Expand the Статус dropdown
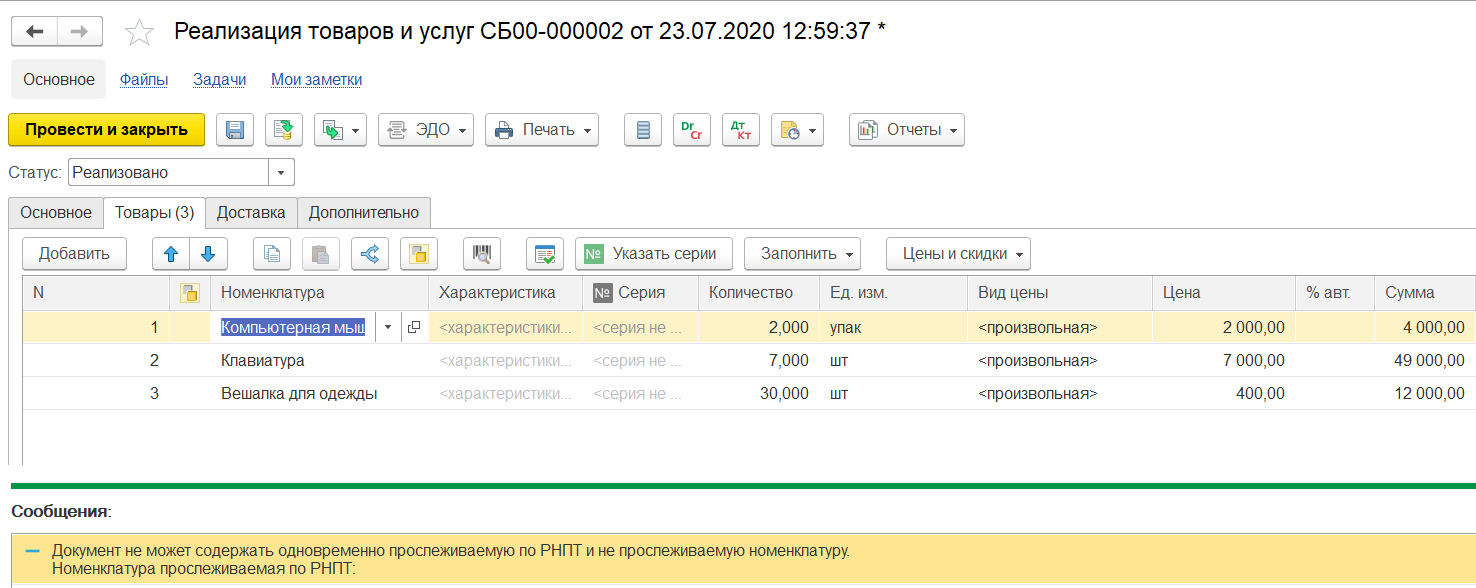1476x588 pixels. pos(282,173)
